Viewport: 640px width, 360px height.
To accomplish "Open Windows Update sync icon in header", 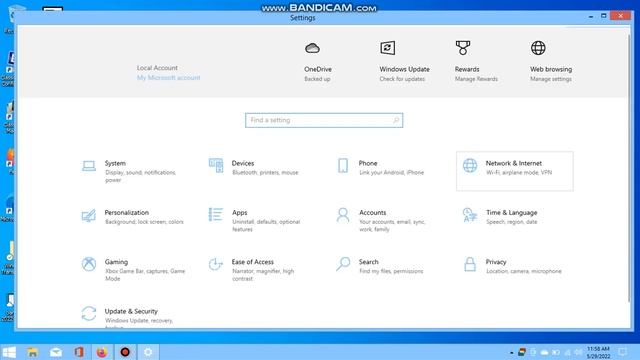I will pyautogui.click(x=387, y=48).
